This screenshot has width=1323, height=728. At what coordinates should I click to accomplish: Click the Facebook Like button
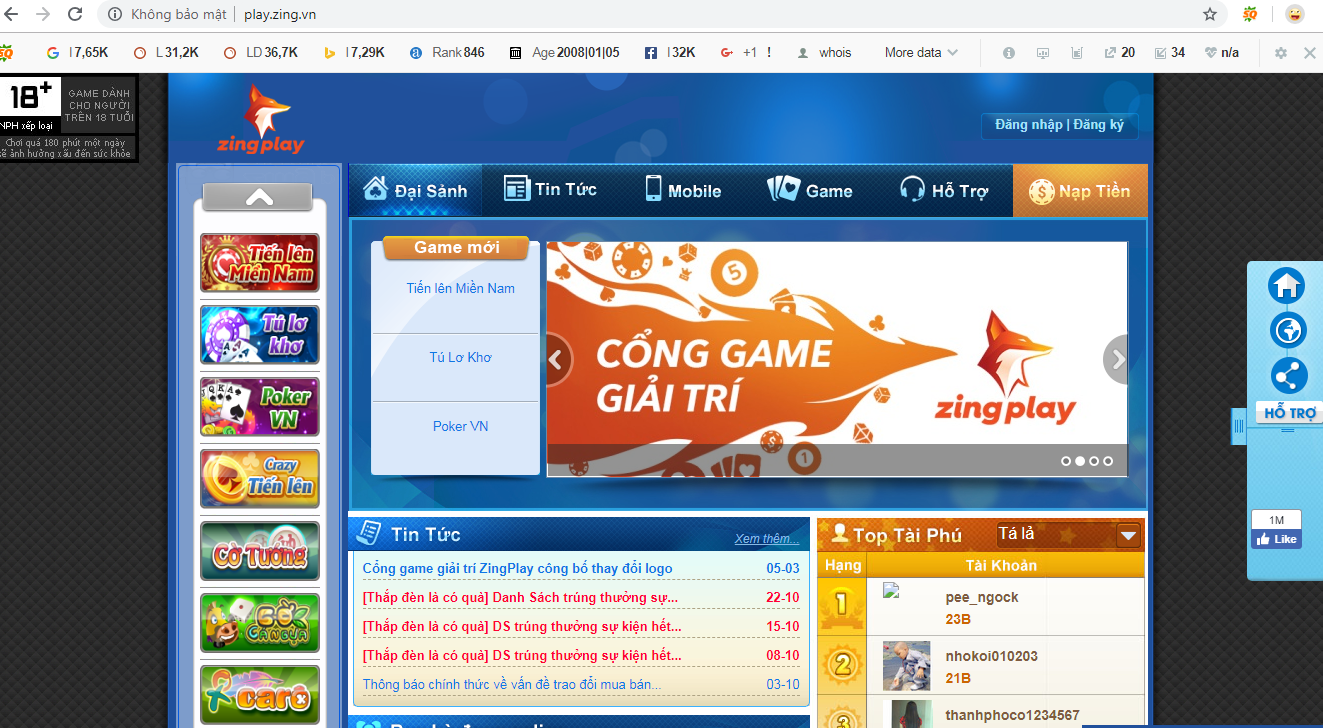(1276, 539)
